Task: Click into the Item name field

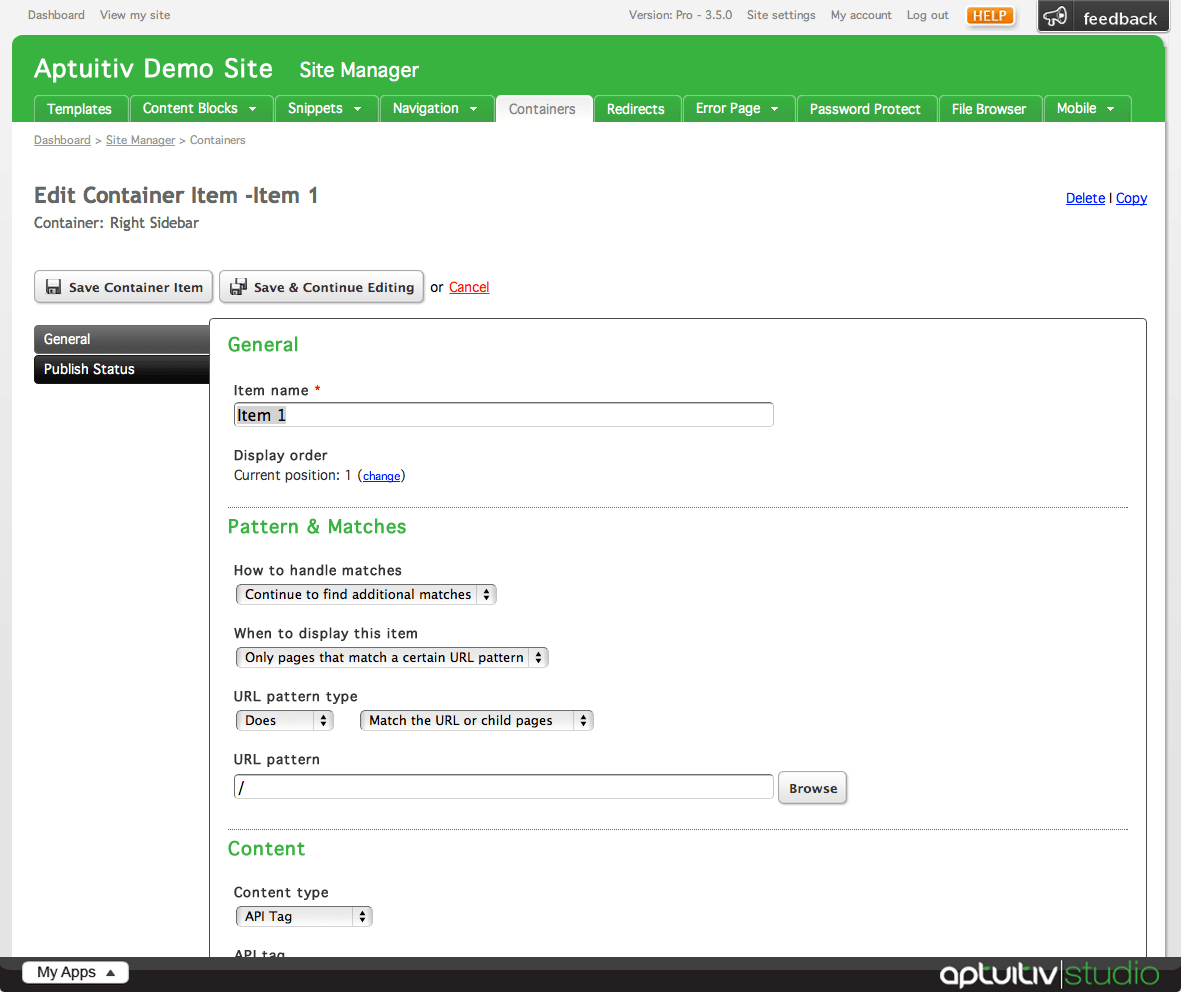Action: (503, 415)
